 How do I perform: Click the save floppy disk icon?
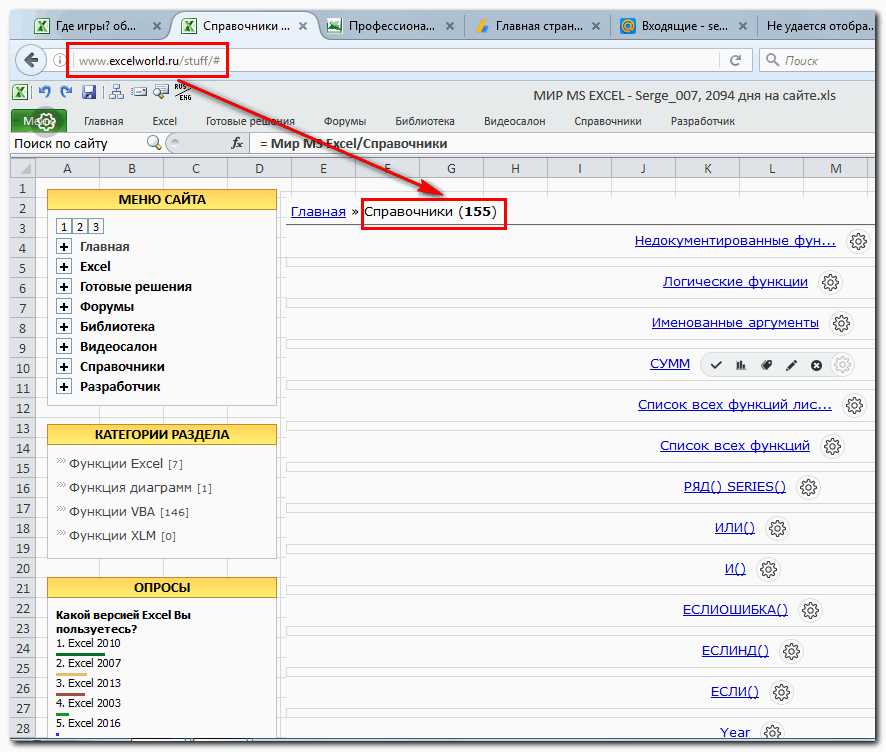(x=89, y=92)
